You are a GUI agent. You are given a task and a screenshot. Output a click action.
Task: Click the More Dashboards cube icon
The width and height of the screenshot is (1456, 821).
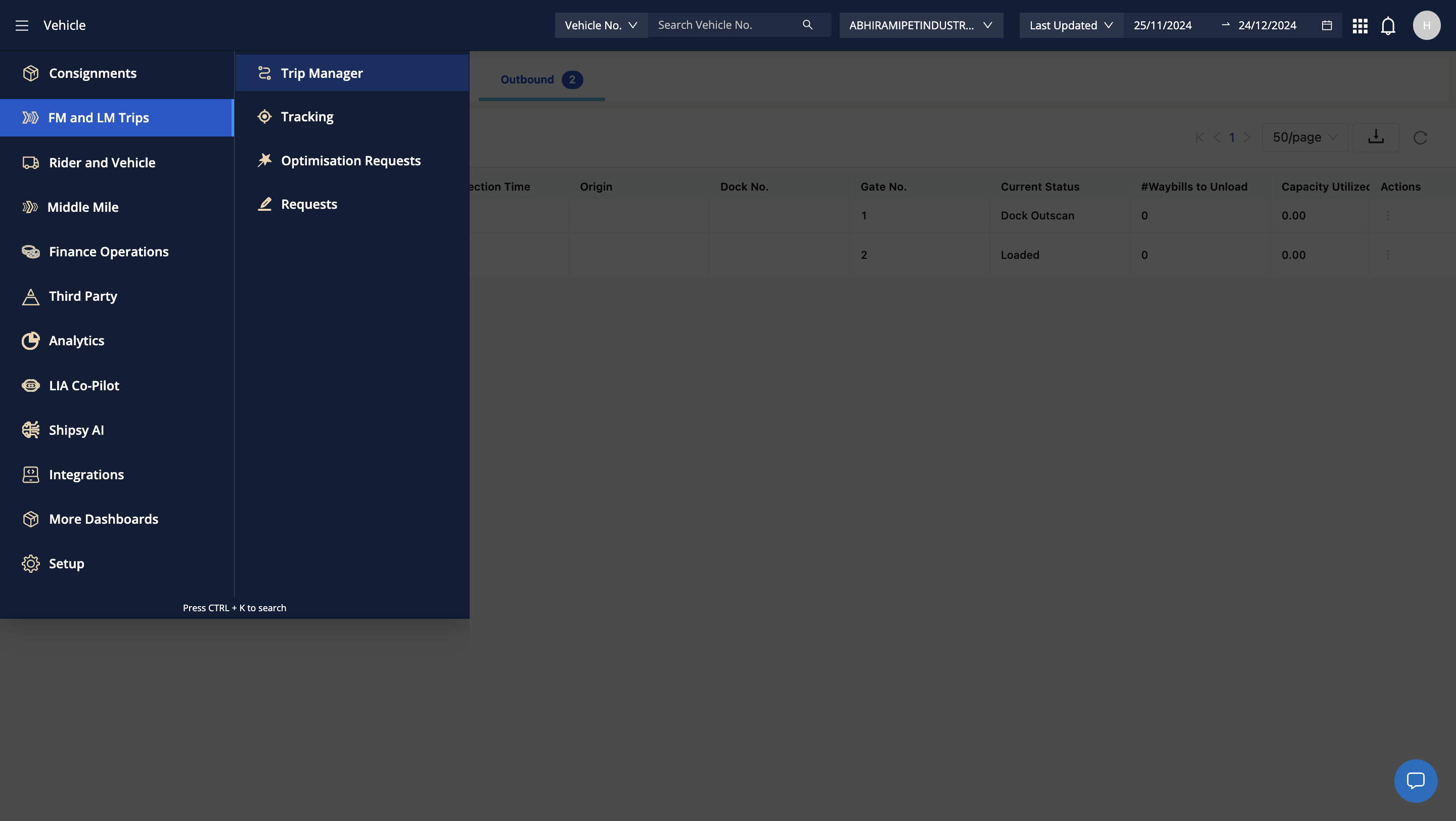[30, 519]
